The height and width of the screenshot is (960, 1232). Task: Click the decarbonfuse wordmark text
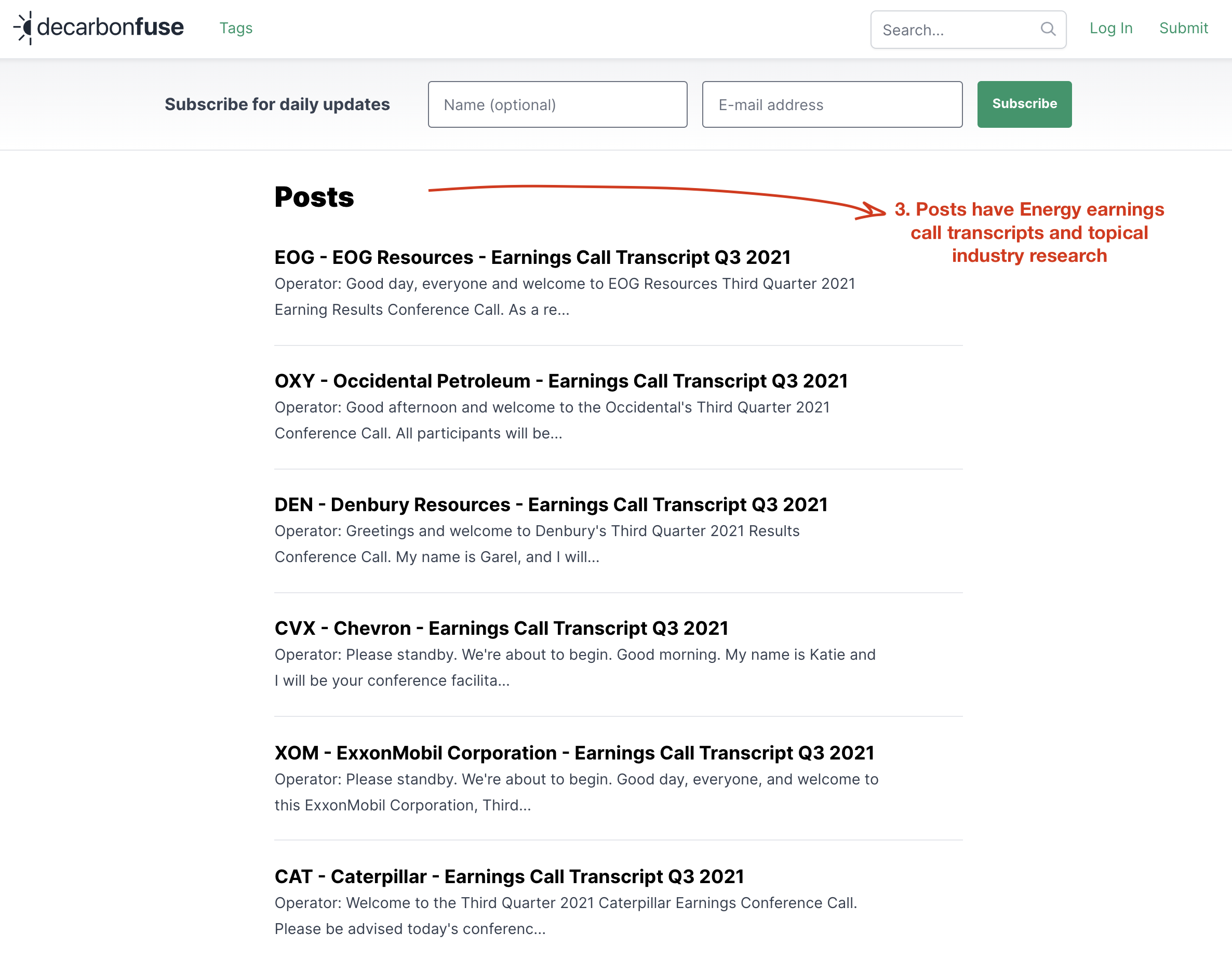coord(111,28)
